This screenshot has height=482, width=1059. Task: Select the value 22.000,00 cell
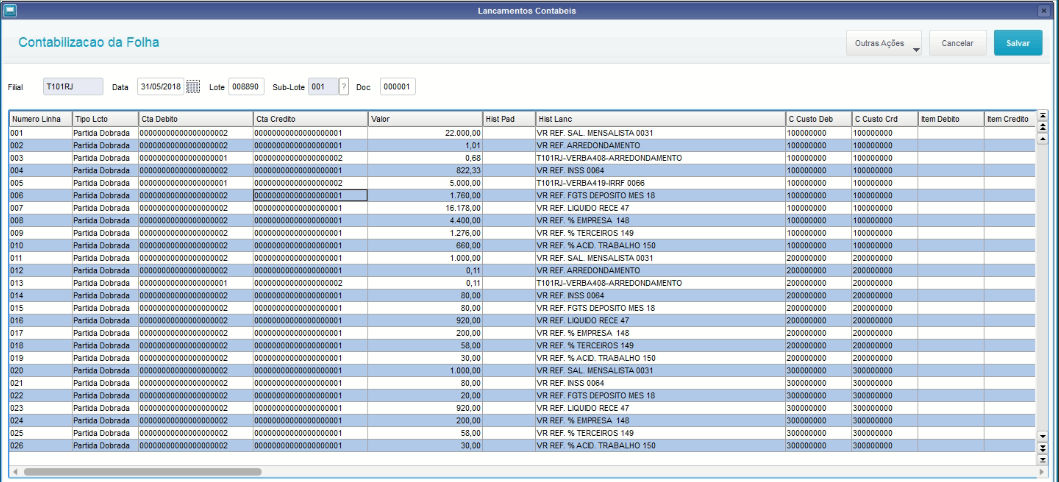pyautogui.click(x=425, y=133)
